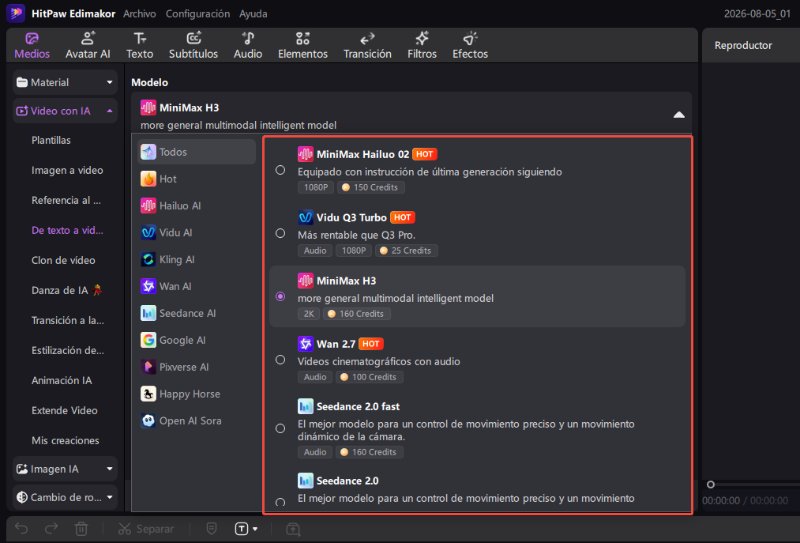Open Clon de vídeo
This screenshot has width=800, height=543.
point(63,260)
